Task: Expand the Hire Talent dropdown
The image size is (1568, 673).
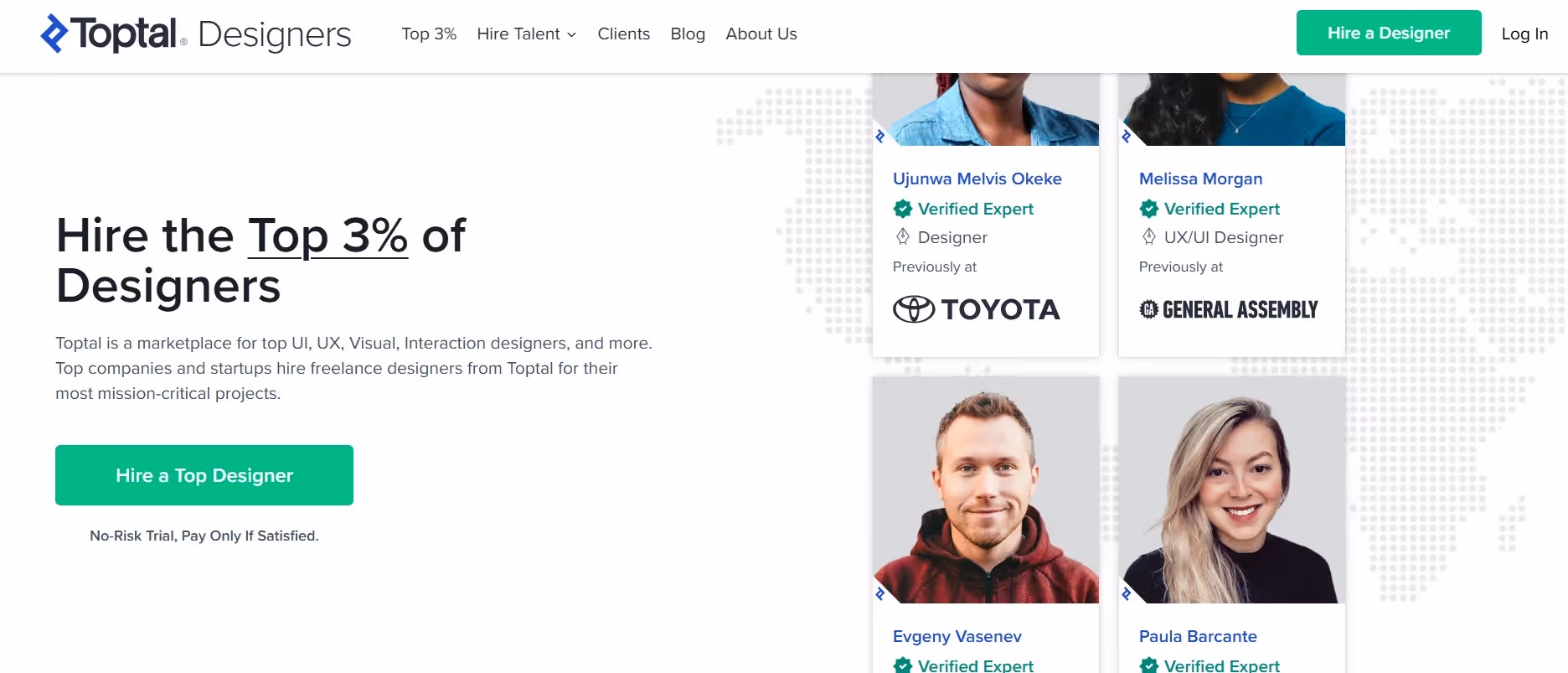Action: (x=526, y=34)
